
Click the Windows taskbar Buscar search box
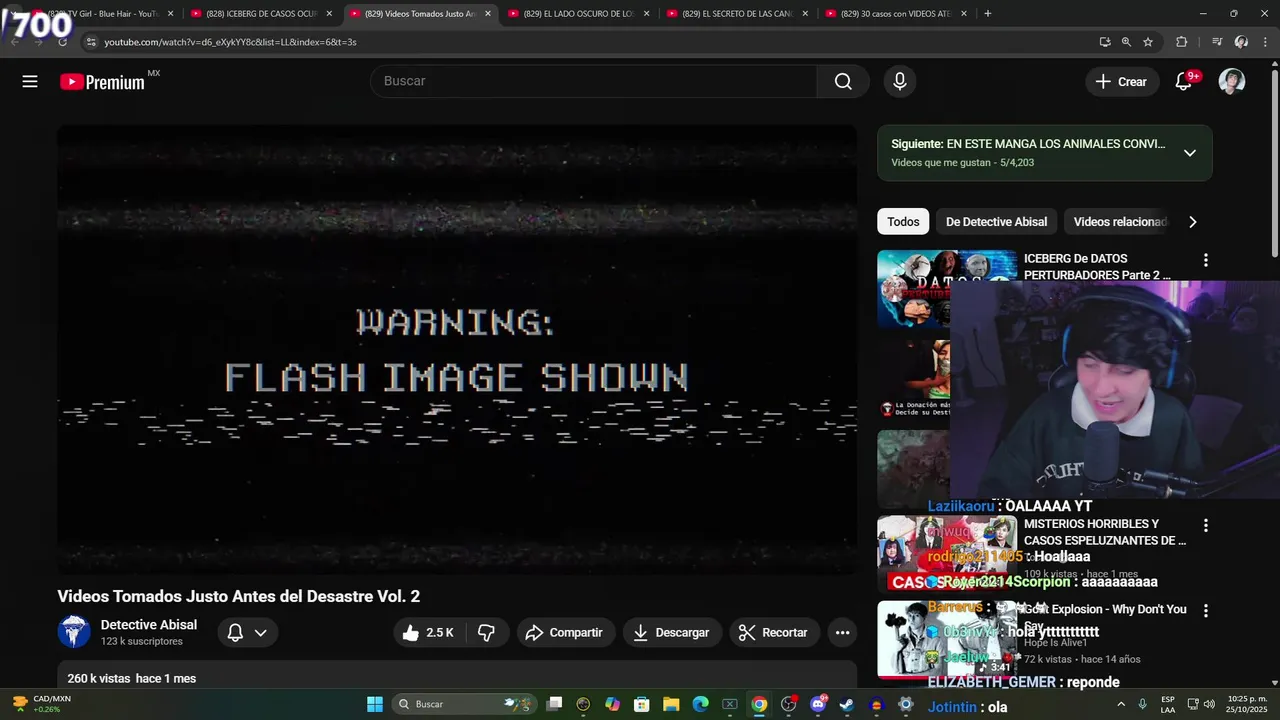click(x=465, y=704)
